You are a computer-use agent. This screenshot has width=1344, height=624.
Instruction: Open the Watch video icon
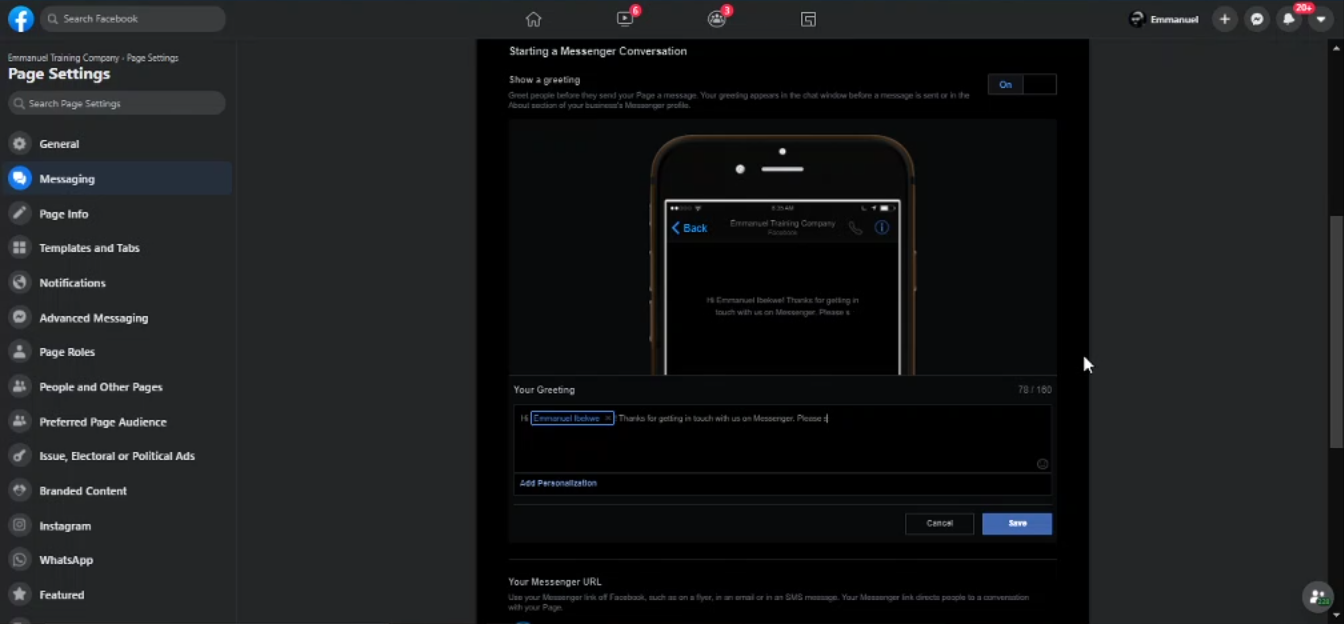coord(625,19)
